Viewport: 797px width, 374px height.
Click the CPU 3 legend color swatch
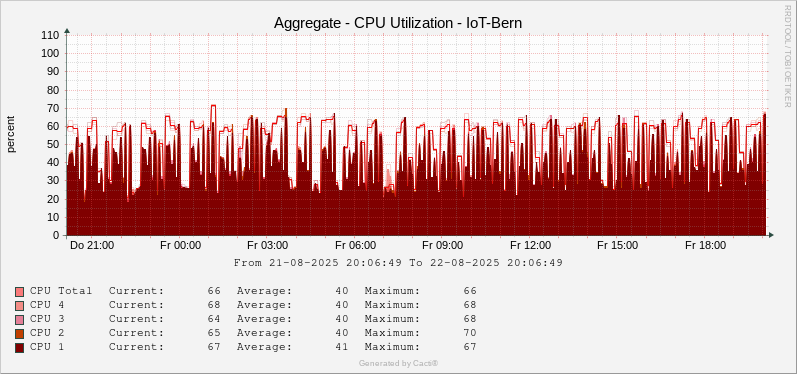[20, 320]
